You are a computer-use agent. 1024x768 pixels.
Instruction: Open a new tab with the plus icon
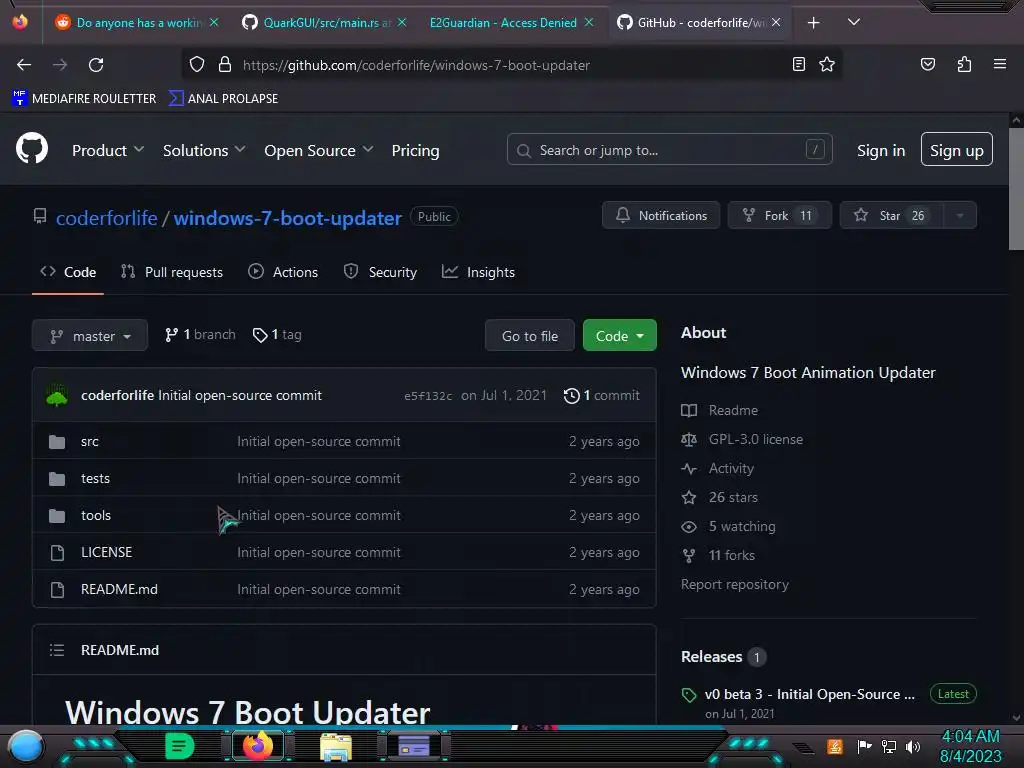(x=813, y=23)
